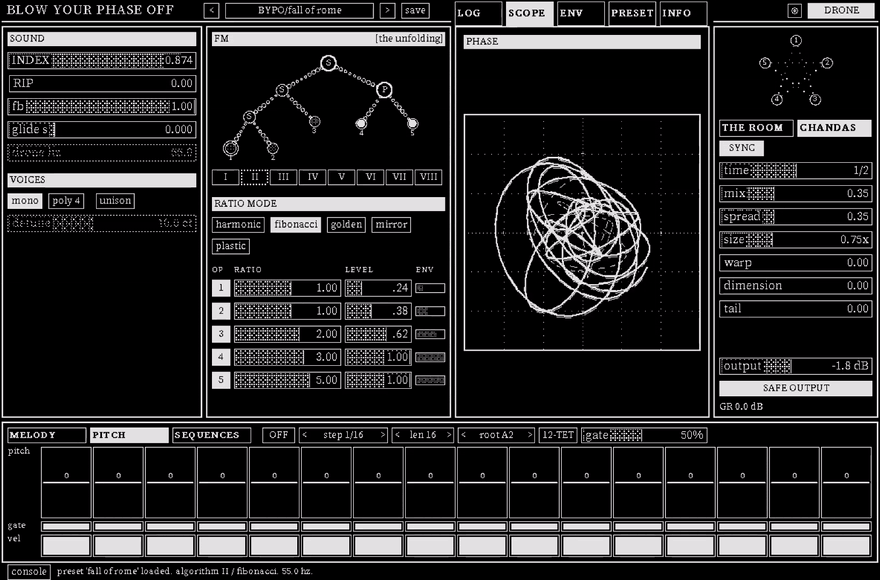The image size is (880, 580).
Task: Load the next preset with the > arrow before save
Action: pyautogui.click(x=387, y=11)
